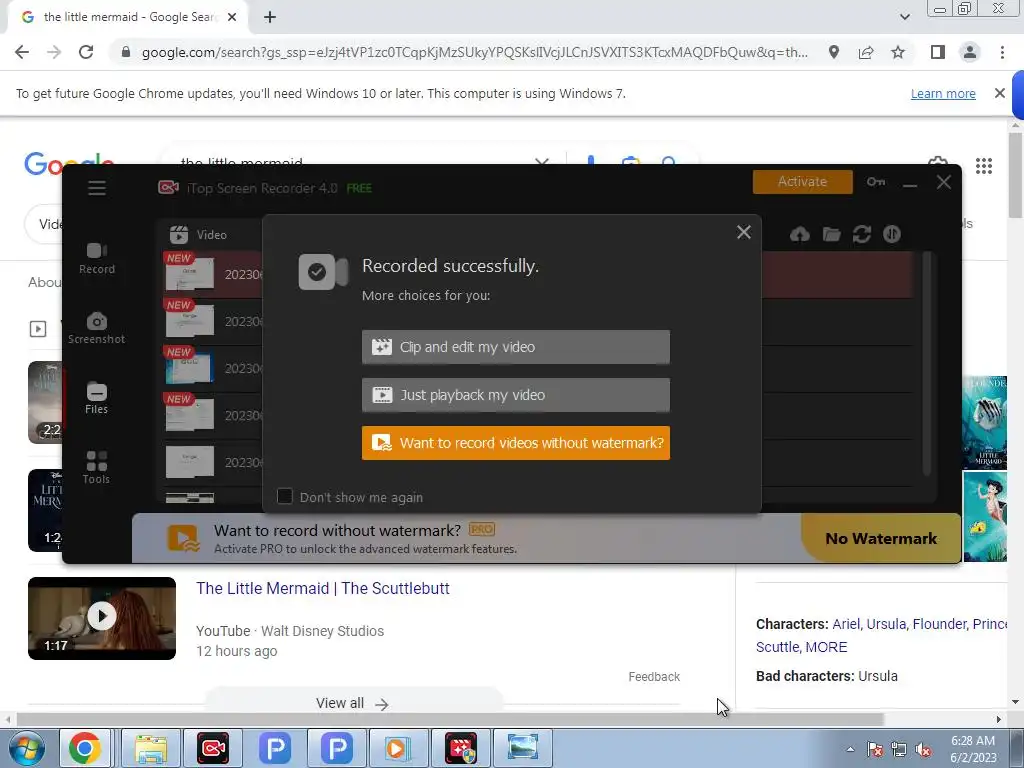This screenshot has width=1024, height=768.
Task: Click the license key icon next to Activate
Action: 876,182
